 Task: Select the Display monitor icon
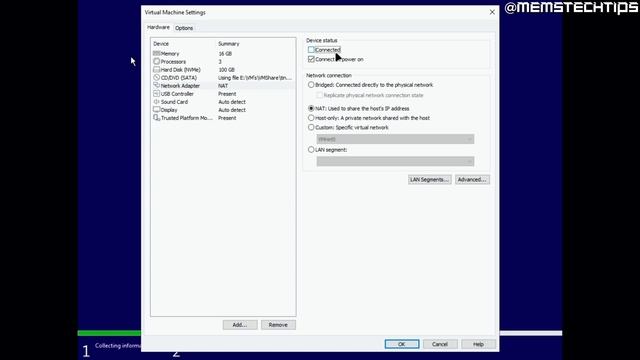click(x=156, y=109)
